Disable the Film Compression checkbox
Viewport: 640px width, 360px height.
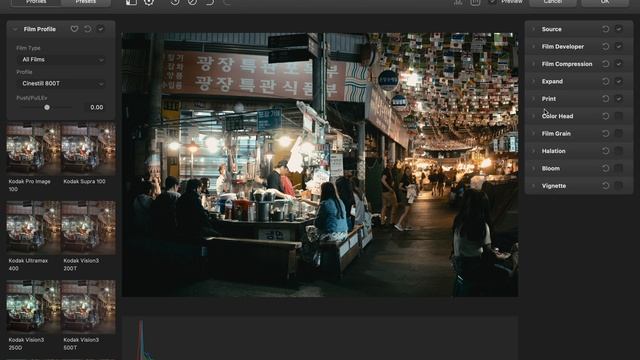click(x=619, y=64)
